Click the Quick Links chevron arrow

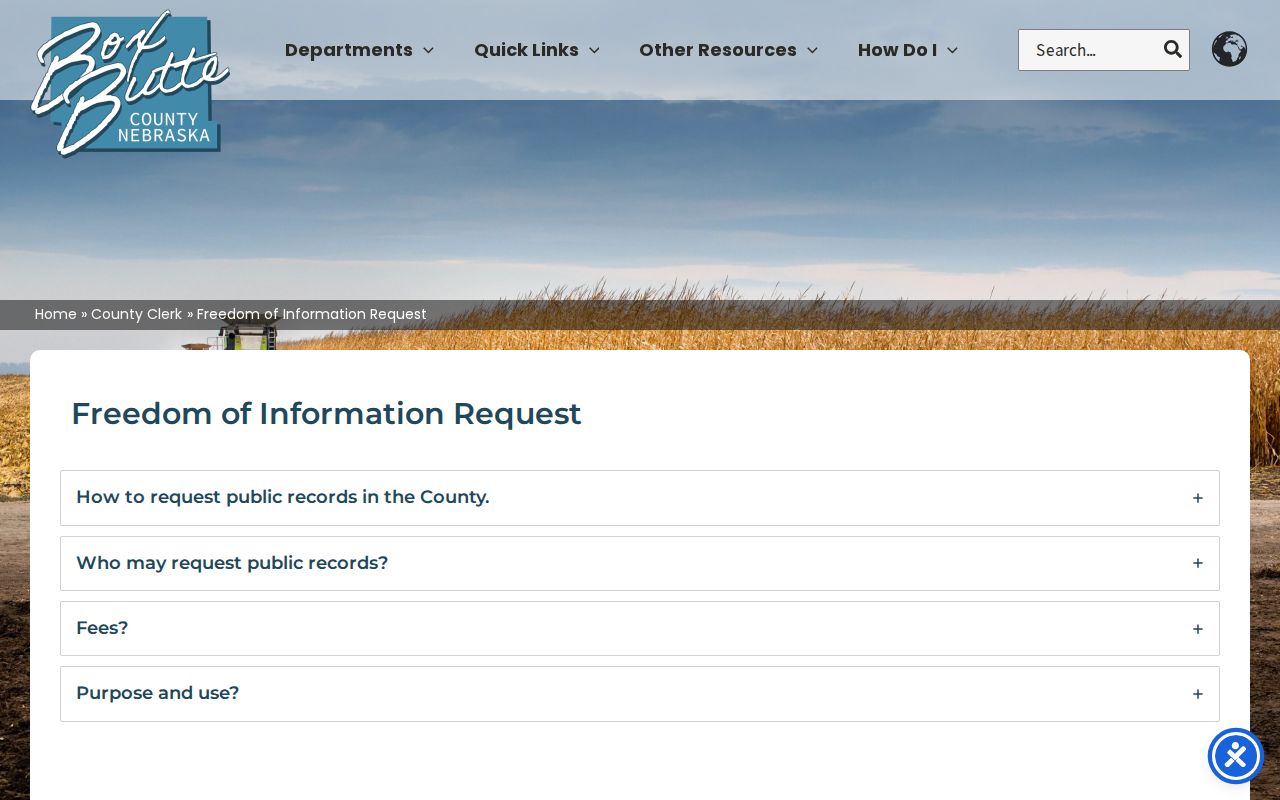click(594, 50)
